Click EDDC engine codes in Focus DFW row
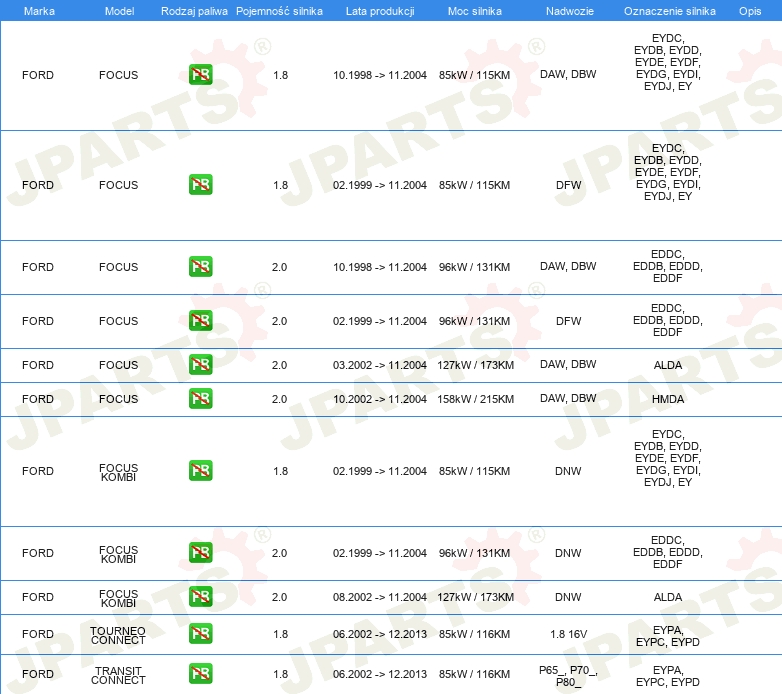The height and width of the screenshot is (694, 782). click(668, 320)
